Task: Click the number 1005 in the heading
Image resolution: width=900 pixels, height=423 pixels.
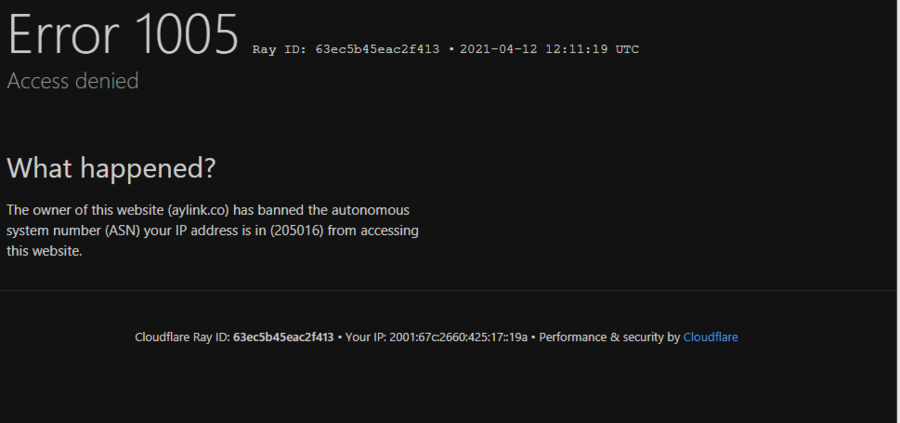Action: point(186,37)
